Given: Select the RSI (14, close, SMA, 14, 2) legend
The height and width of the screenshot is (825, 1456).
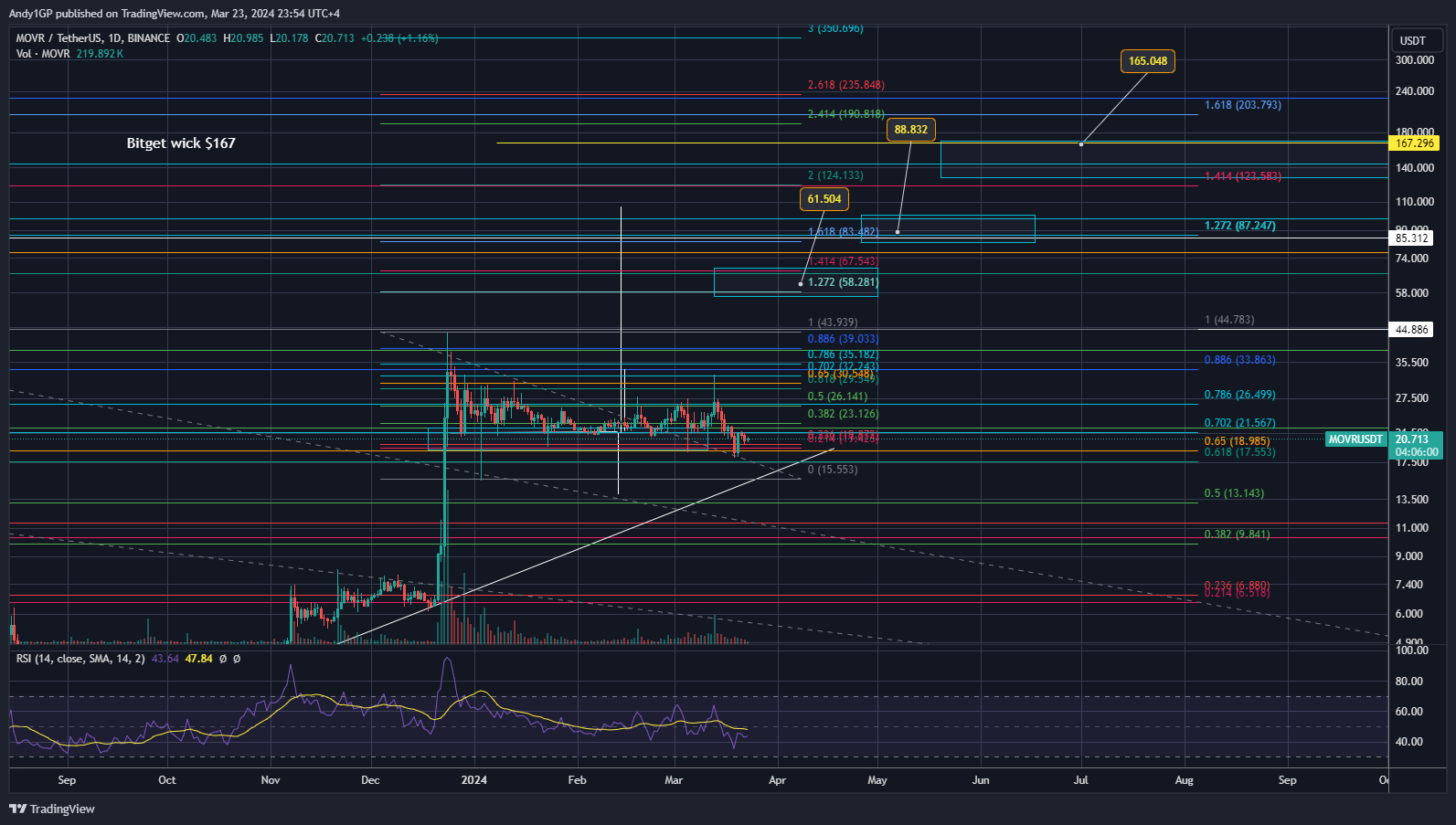Looking at the screenshot, I should pyautogui.click(x=80, y=659).
